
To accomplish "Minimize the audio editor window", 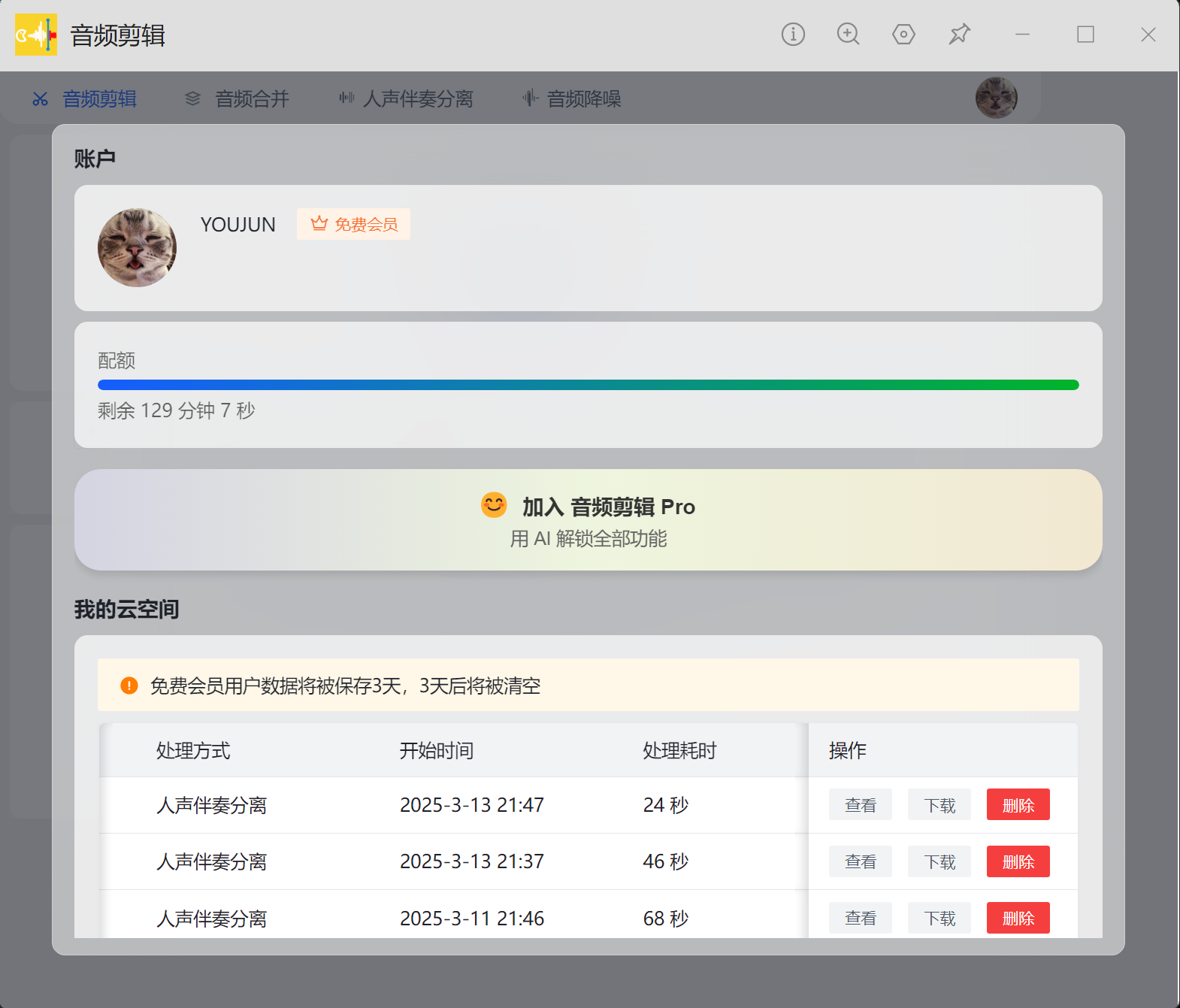I will click(x=1022, y=35).
